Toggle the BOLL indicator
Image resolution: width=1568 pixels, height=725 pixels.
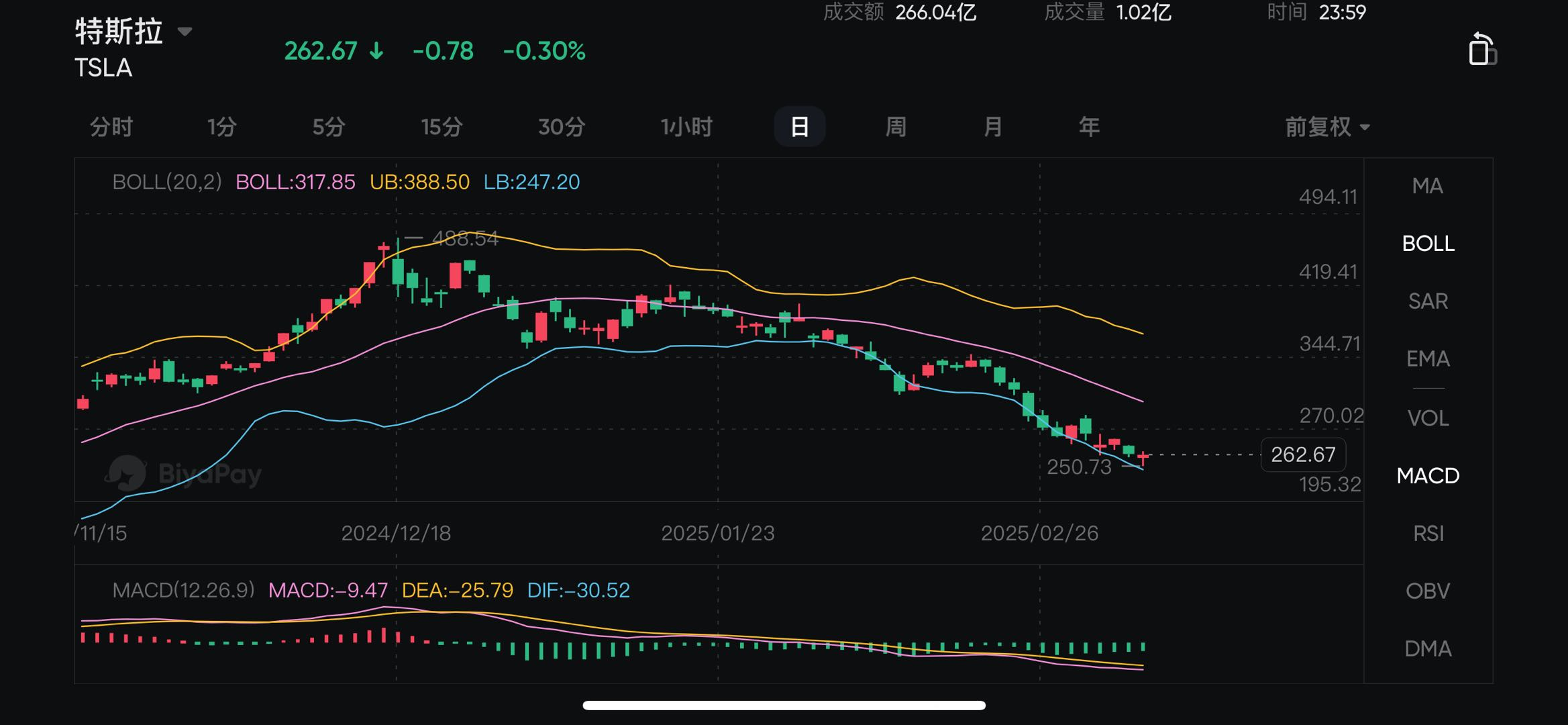tap(1428, 244)
